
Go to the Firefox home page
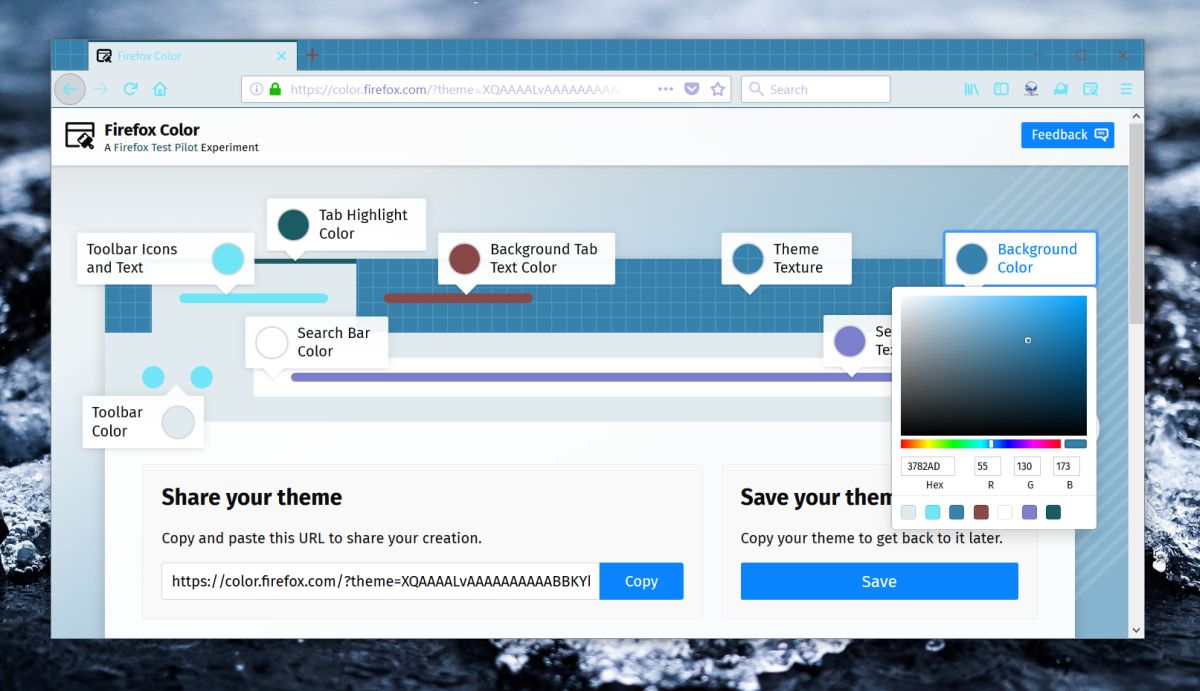160,89
